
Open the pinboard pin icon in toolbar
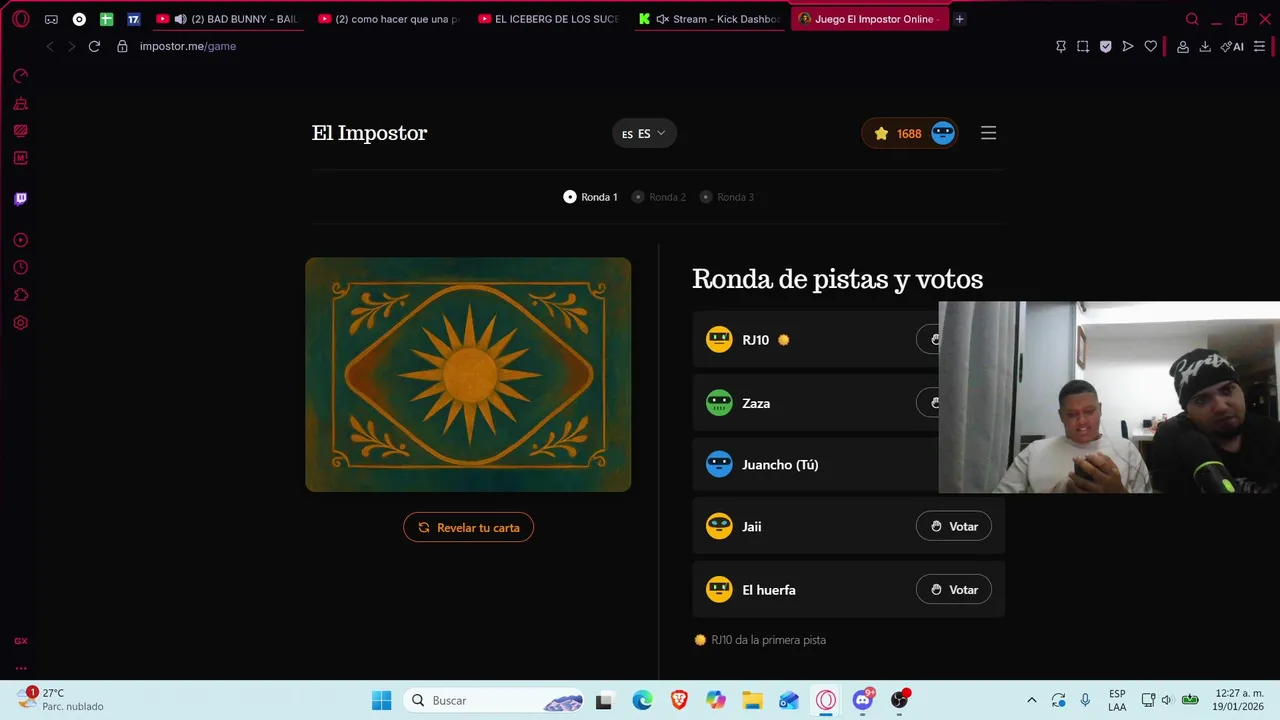coord(1061,46)
